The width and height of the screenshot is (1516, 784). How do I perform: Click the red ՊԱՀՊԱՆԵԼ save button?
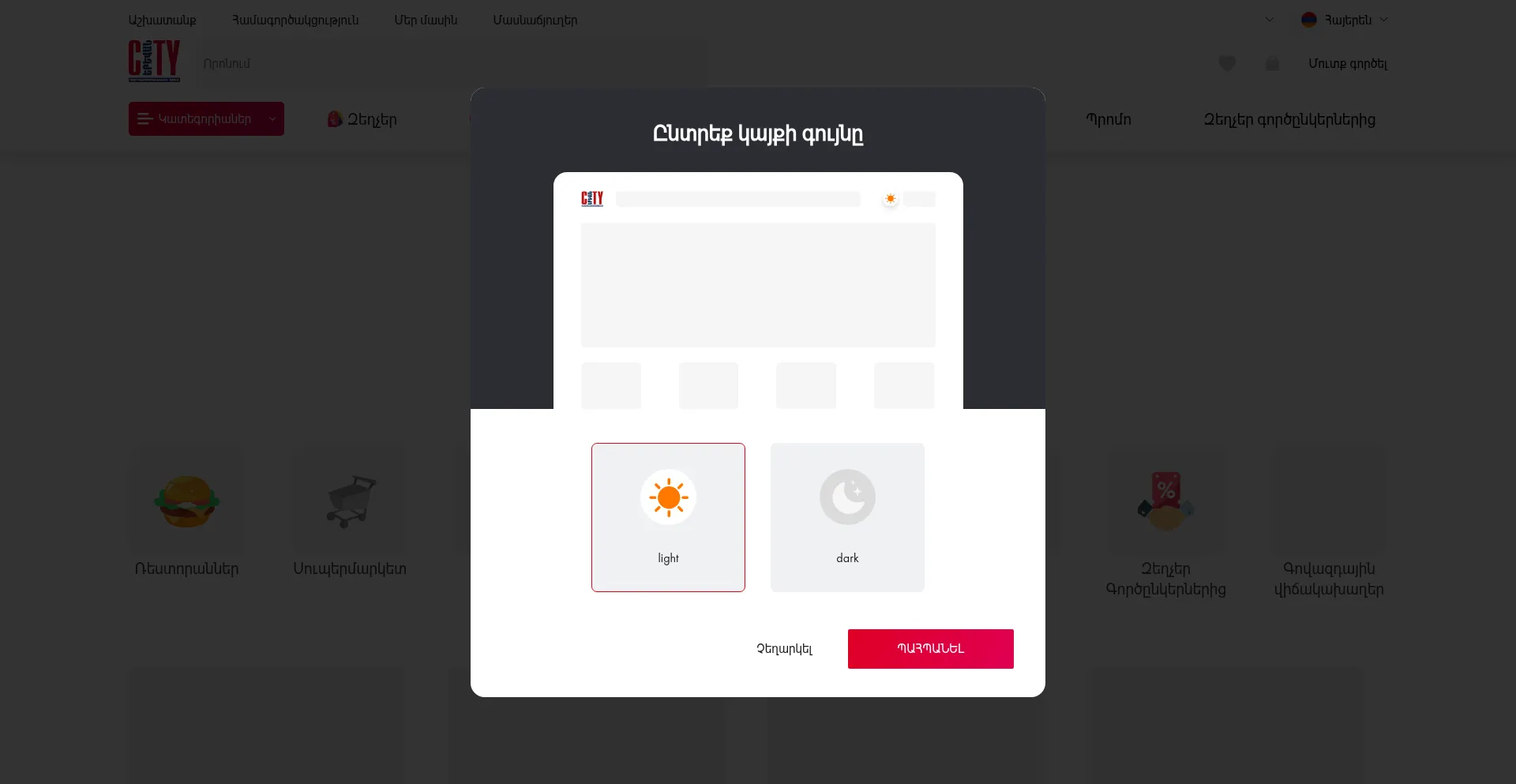930,649
